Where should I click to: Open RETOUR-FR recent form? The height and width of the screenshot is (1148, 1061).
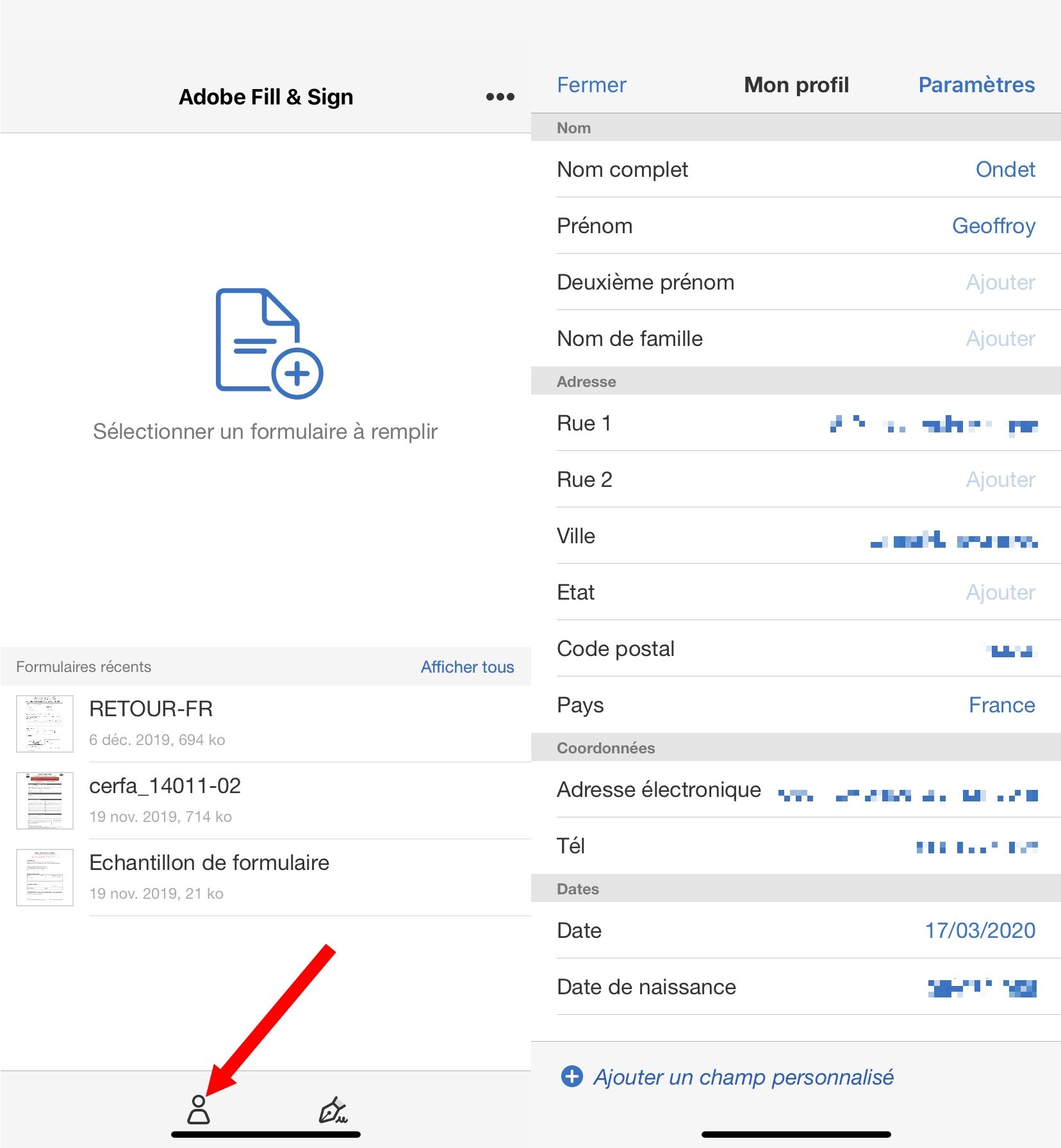click(265, 724)
